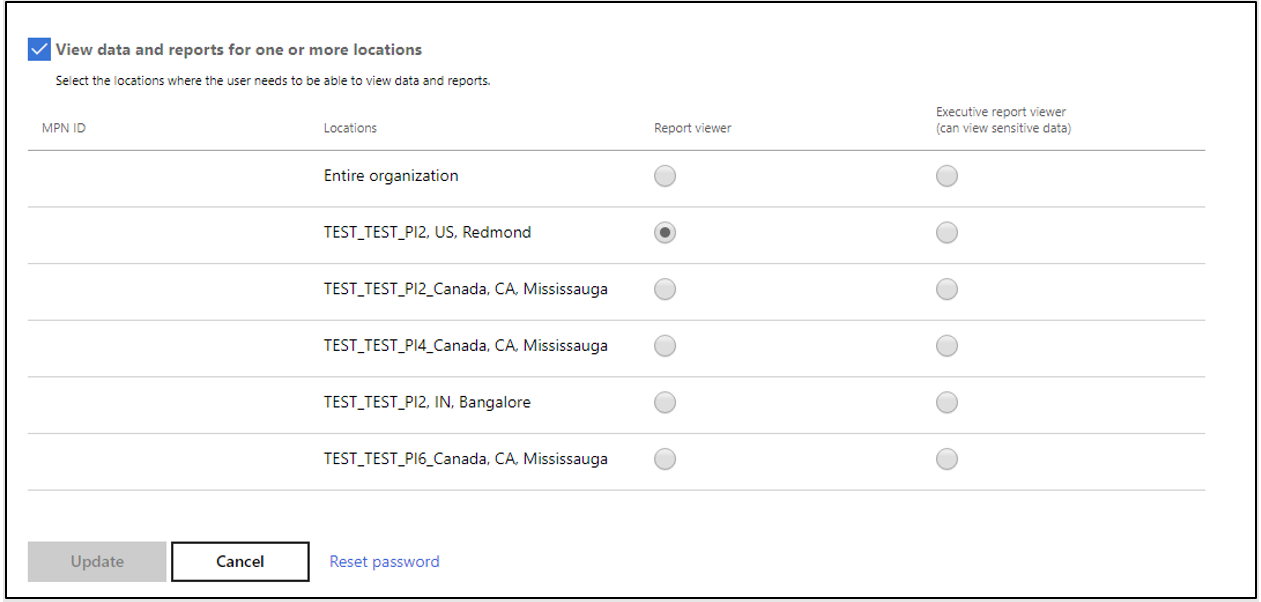Select Report viewer for TEST_TEST_PI4_Canada, CA, Mississauga
The width and height of the screenshot is (1261, 602).
[x=664, y=345]
